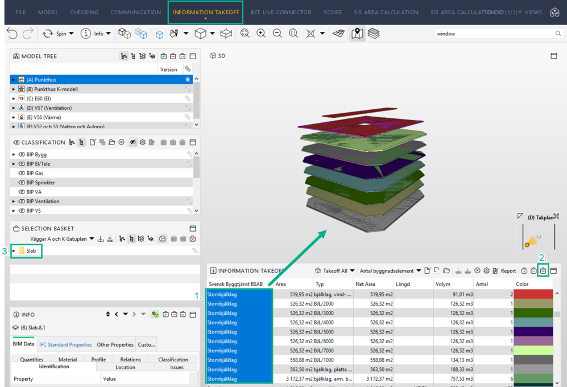Select the (D) V57 (Ventilation) model row
The height and width of the screenshot is (387, 567).
(x=101, y=108)
